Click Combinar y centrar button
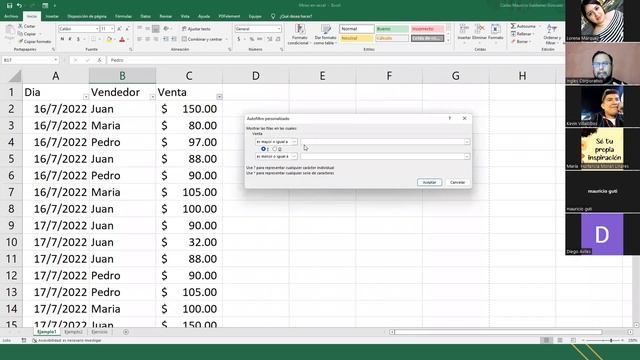This screenshot has height=360, width=640. click(202, 39)
